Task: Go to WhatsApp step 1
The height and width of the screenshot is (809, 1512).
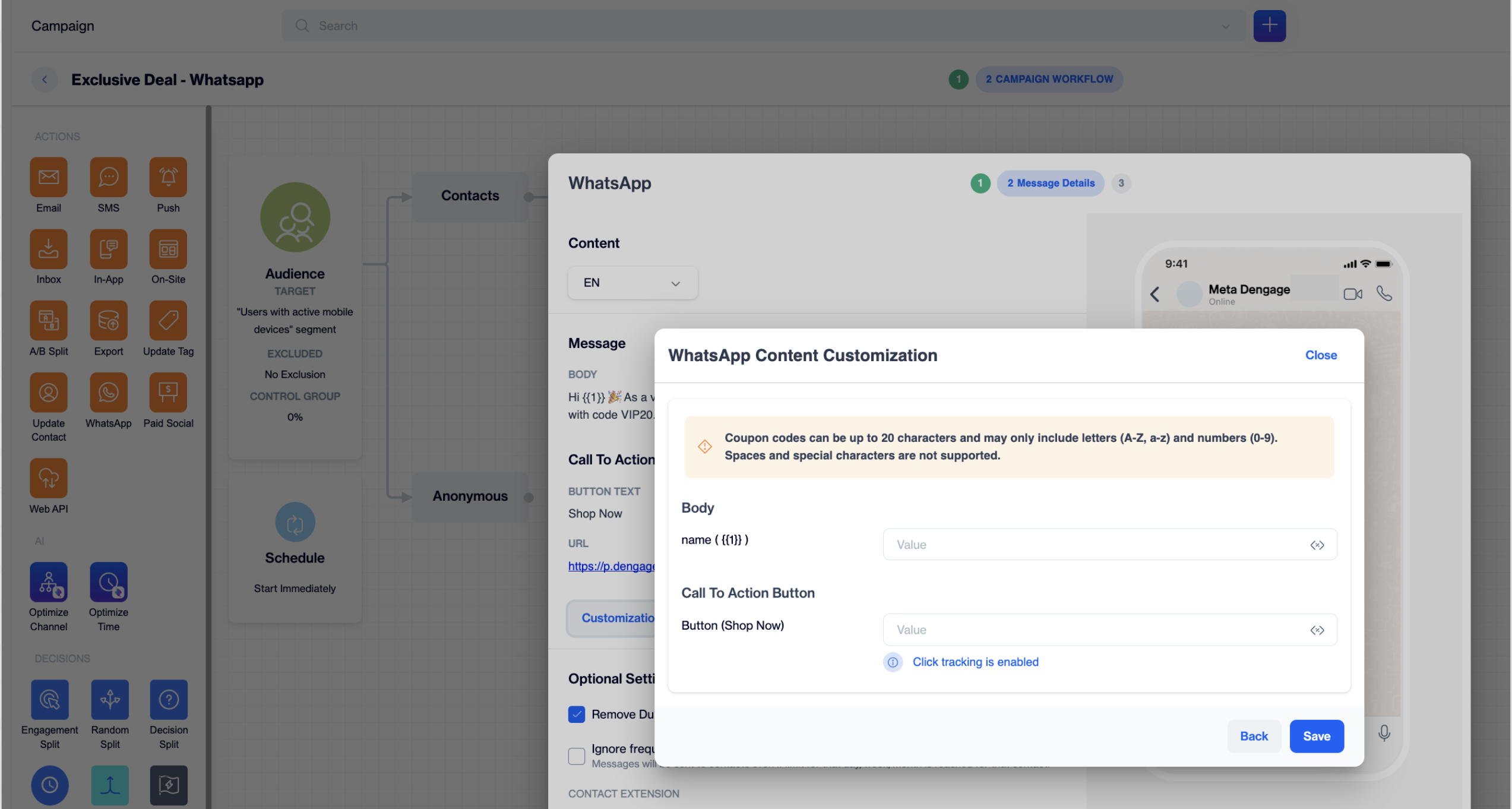Action: point(980,183)
